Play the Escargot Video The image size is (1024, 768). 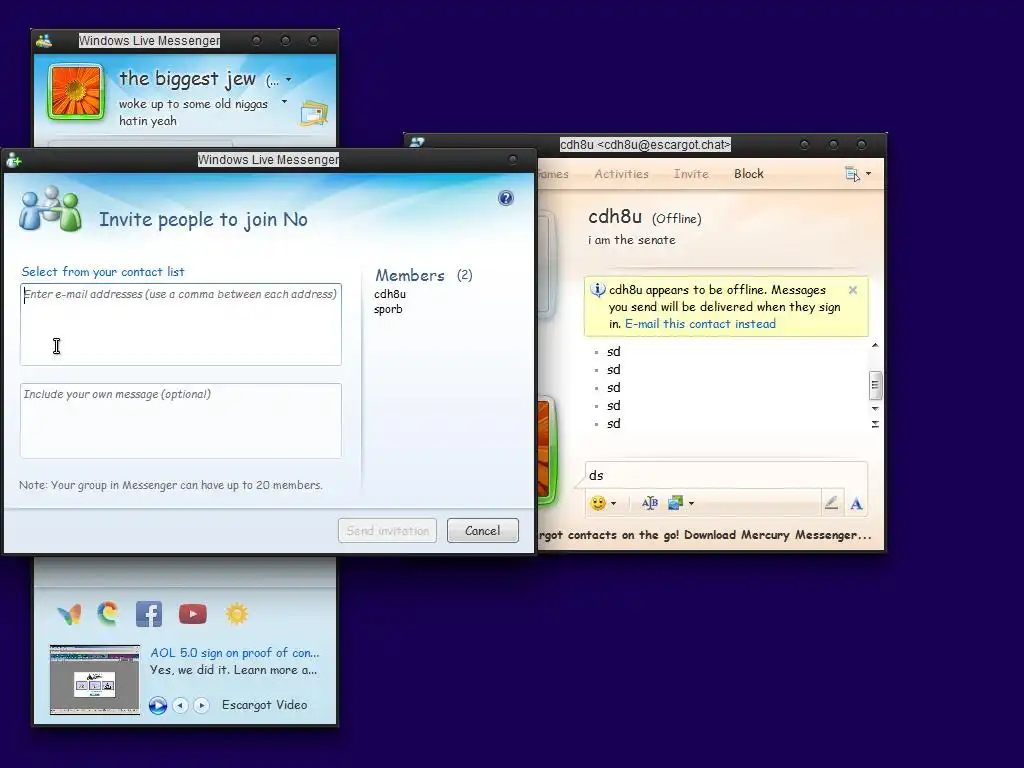157,705
